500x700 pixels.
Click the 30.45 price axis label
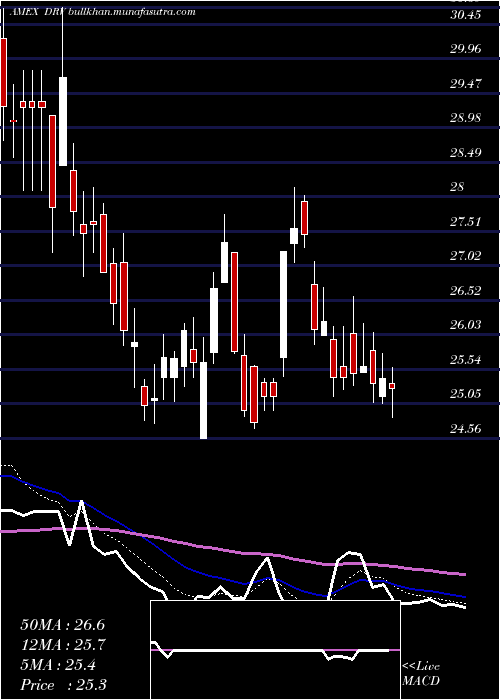coord(466,15)
